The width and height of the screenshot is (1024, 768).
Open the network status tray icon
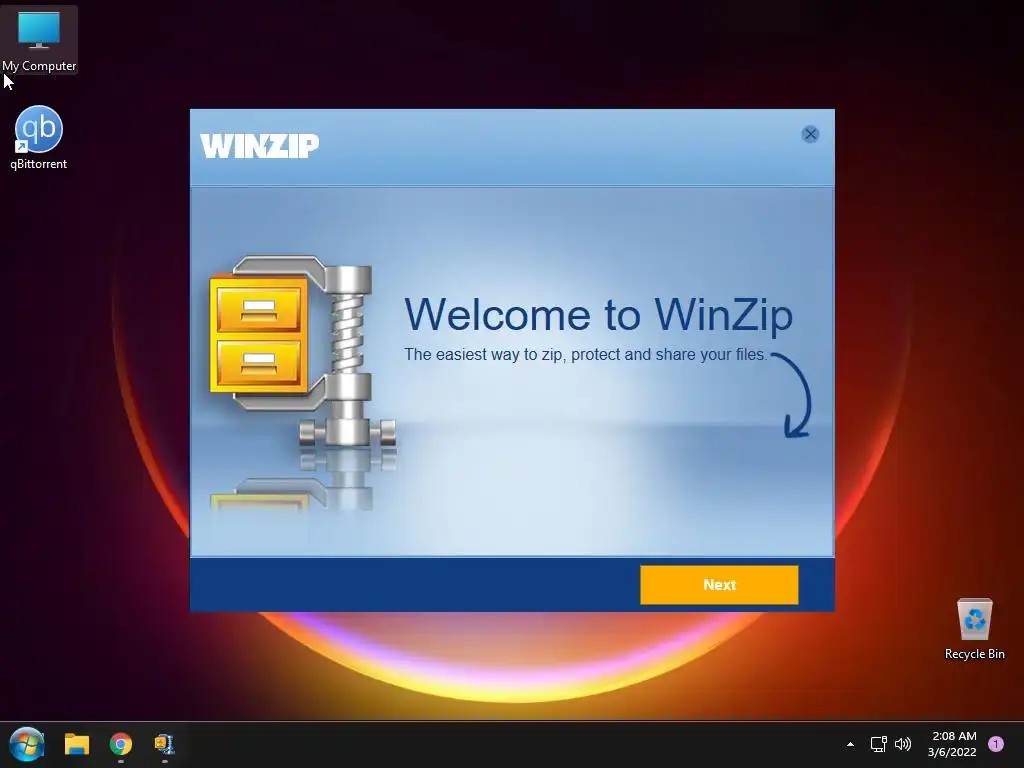pos(878,744)
